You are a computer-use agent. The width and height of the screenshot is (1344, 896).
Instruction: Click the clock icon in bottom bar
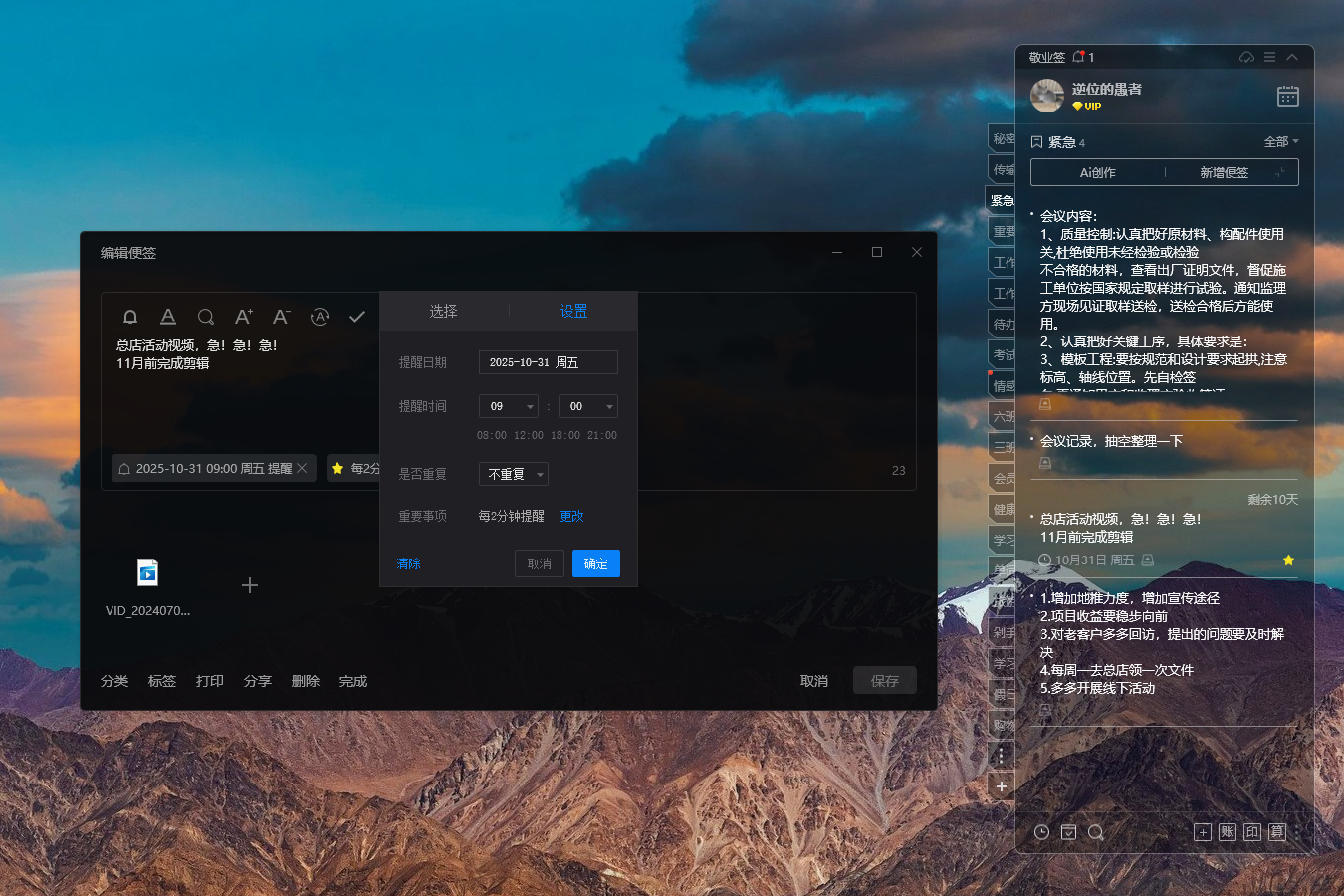tap(1041, 832)
